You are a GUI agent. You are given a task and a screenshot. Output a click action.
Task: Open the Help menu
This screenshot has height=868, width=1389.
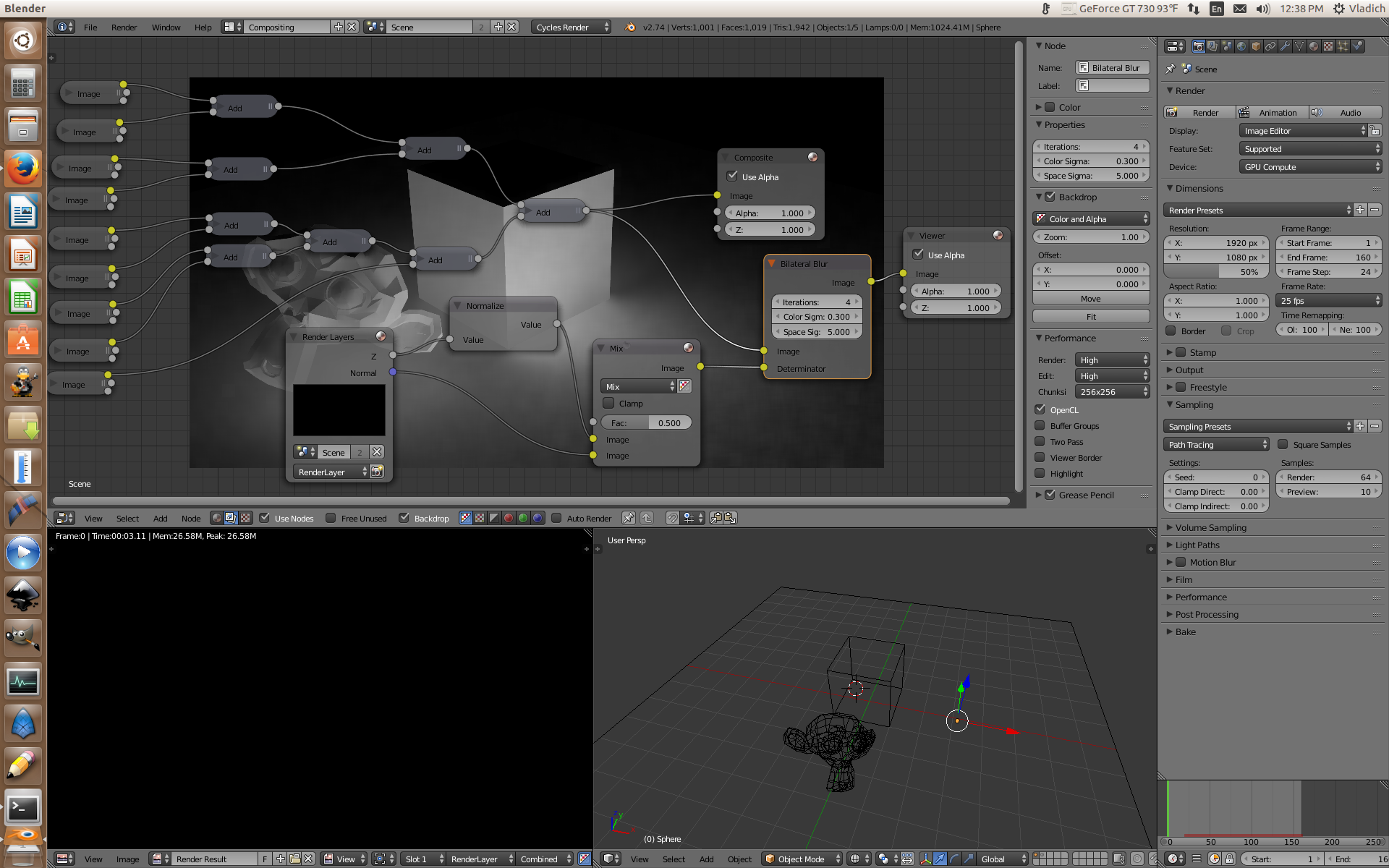click(203, 27)
